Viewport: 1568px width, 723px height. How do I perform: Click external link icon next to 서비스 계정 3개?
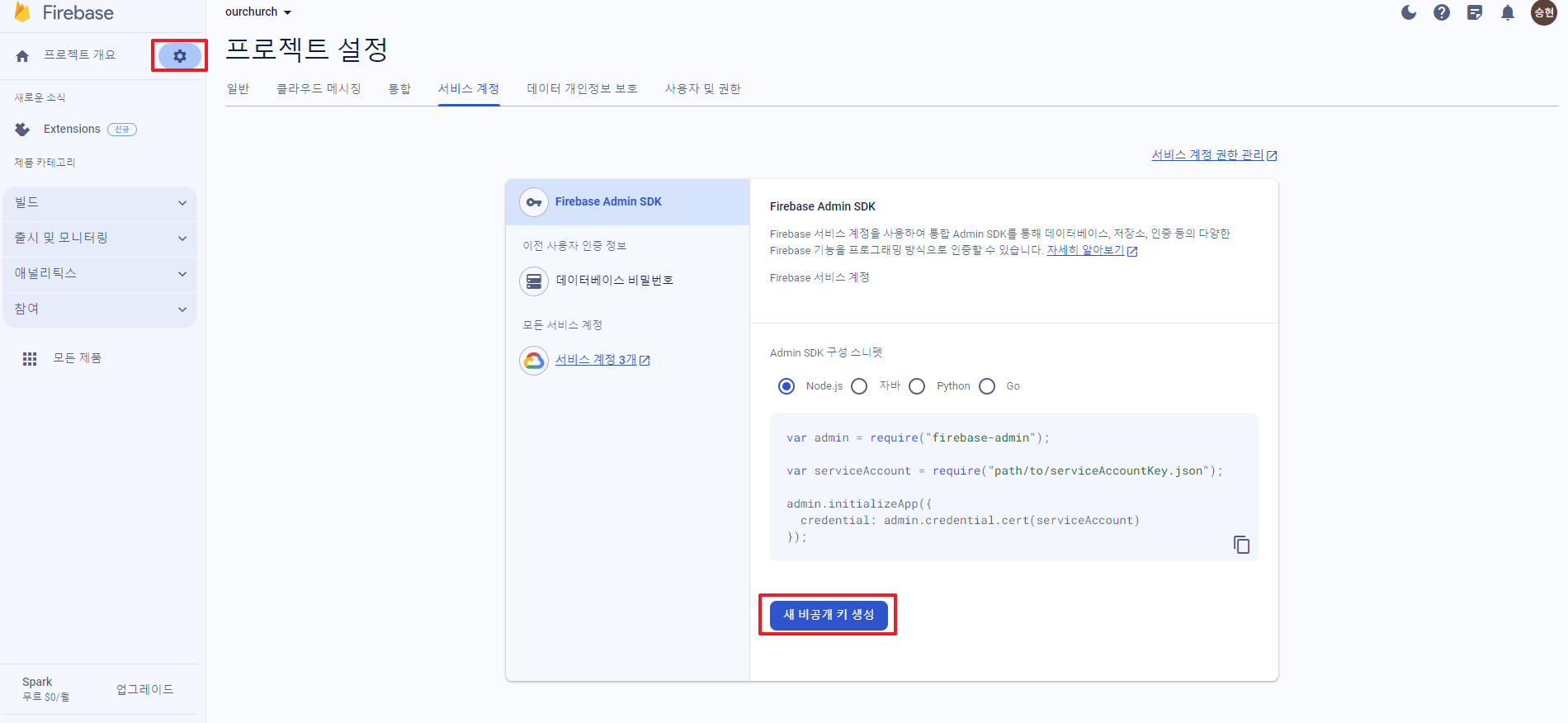pos(645,361)
